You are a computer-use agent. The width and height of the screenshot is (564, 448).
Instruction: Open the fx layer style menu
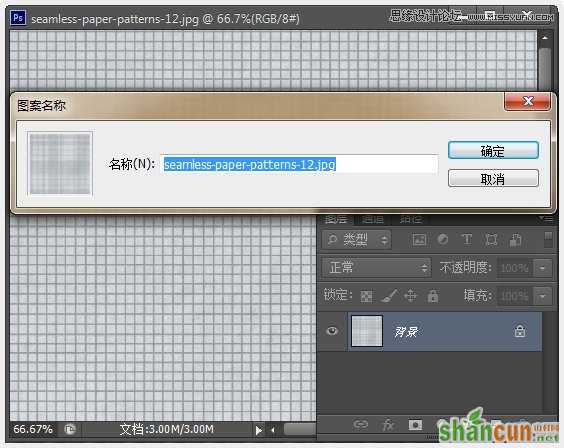388,425
